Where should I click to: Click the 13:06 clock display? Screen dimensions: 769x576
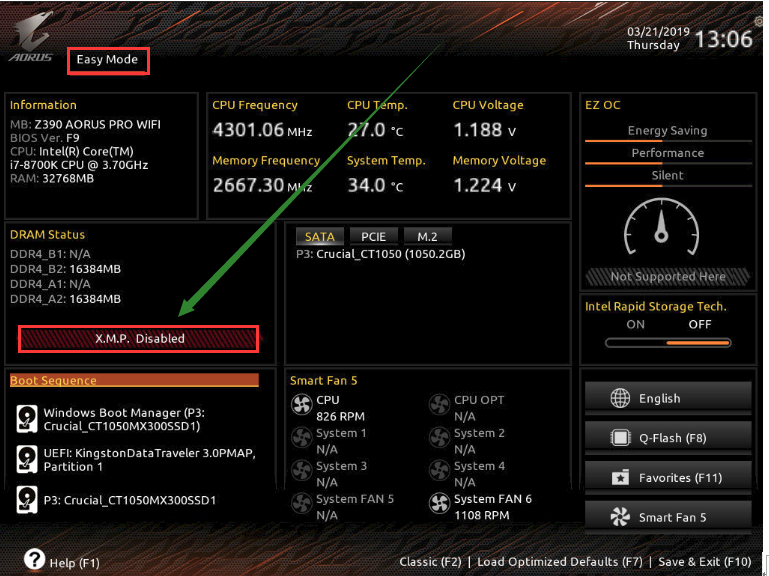pos(723,39)
